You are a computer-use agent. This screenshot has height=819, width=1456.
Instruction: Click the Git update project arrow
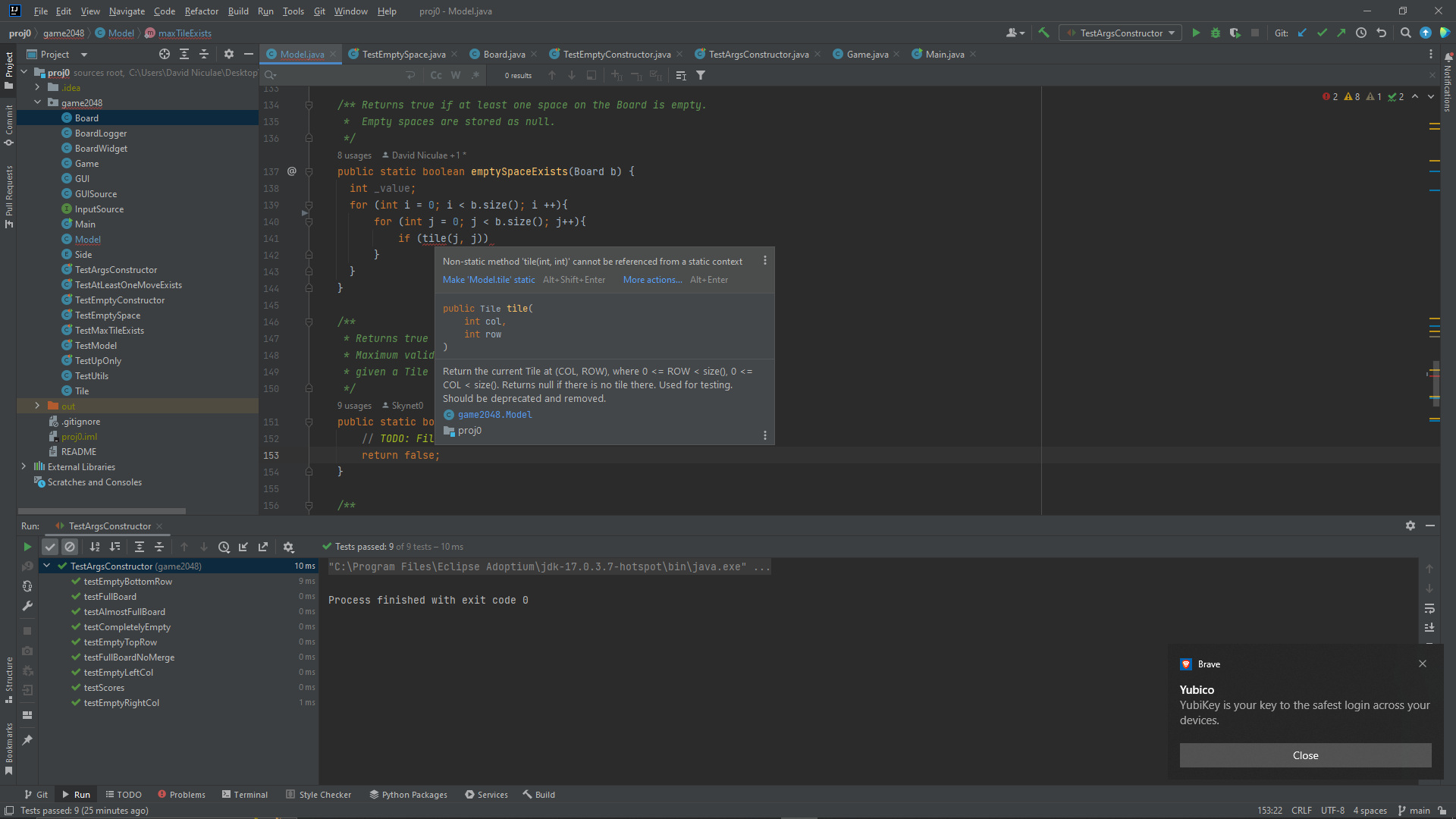(x=1302, y=33)
